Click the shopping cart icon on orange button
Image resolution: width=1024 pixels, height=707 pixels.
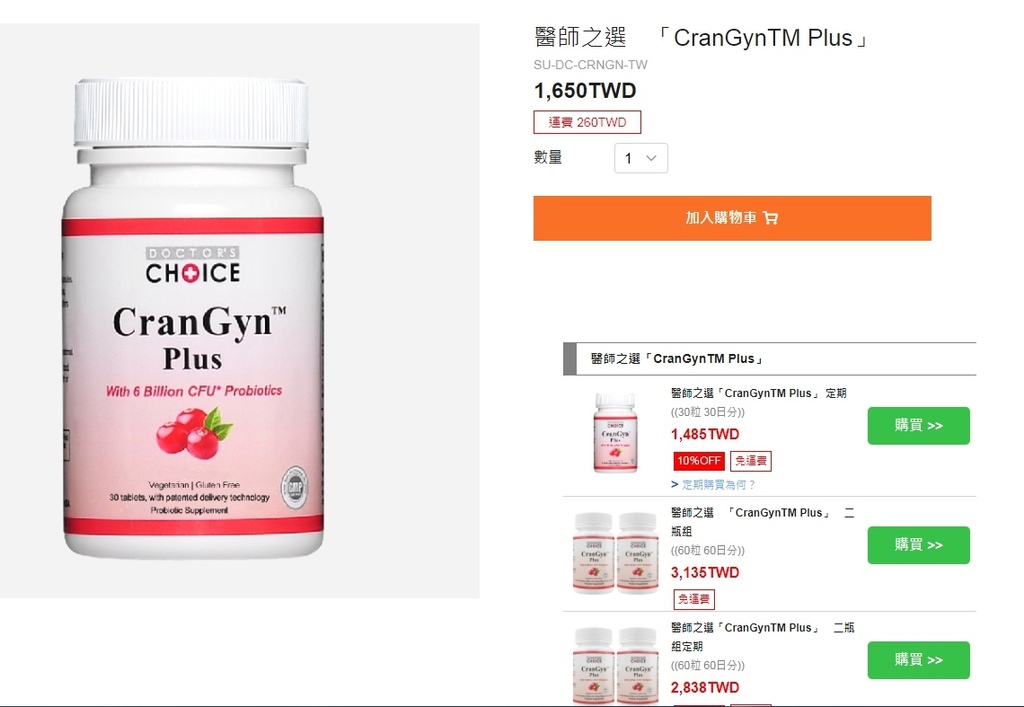(771, 218)
